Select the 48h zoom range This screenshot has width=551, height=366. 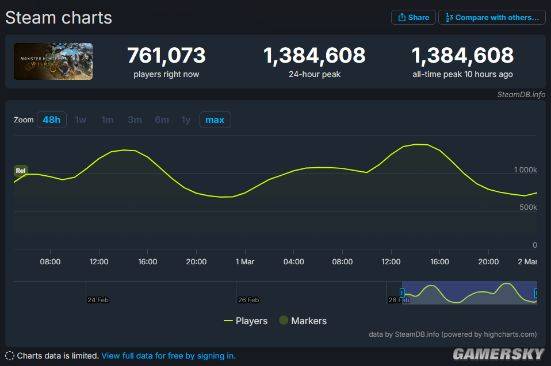tap(52, 120)
